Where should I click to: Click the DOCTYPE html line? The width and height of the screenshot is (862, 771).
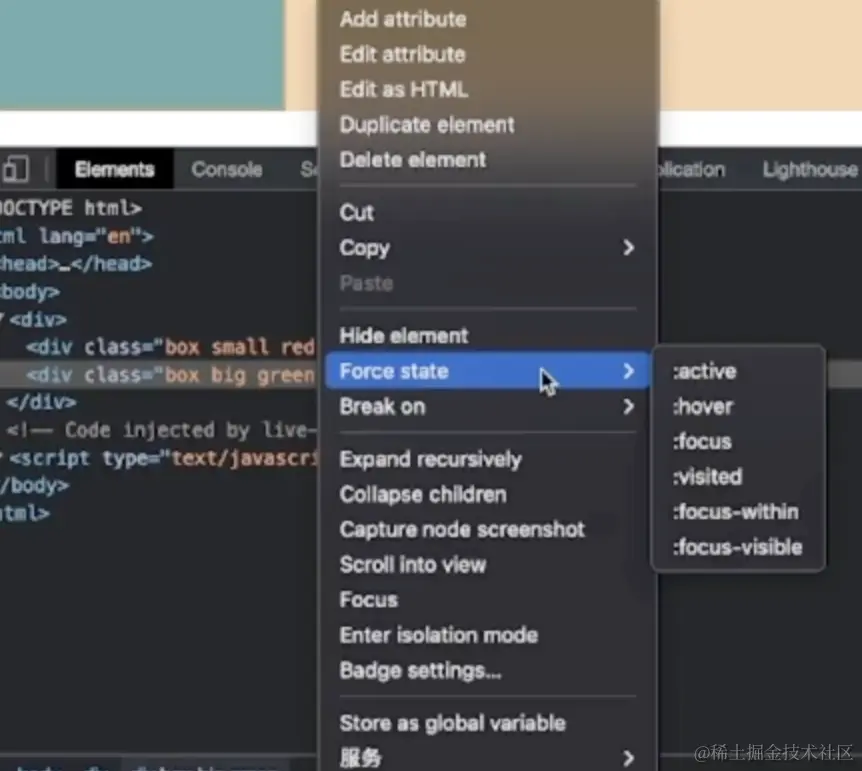(70, 208)
